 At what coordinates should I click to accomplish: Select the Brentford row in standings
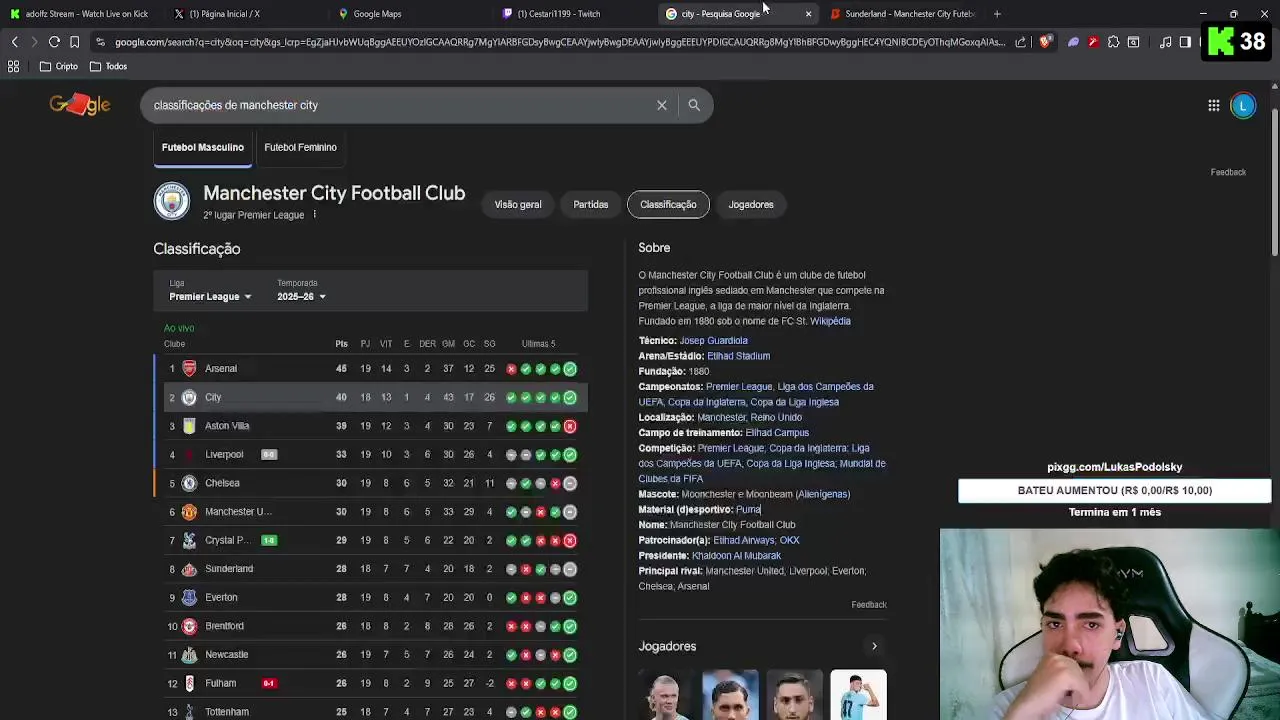pos(370,626)
